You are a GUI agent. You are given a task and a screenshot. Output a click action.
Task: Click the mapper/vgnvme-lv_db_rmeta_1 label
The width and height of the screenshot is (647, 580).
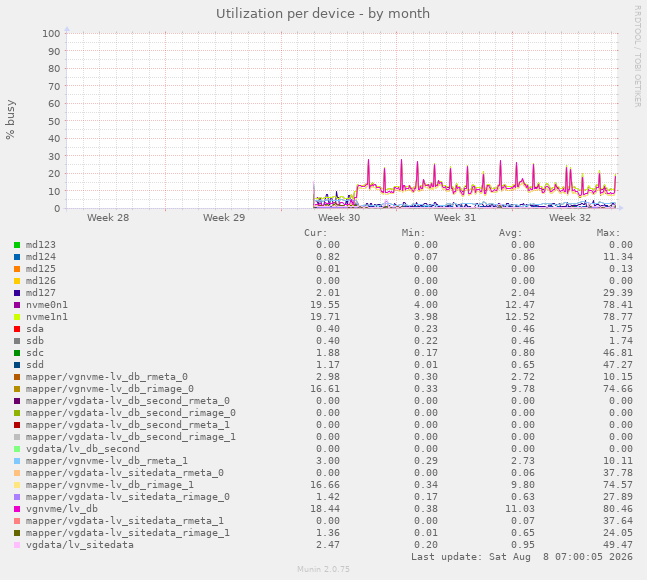(x=107, y=460)
